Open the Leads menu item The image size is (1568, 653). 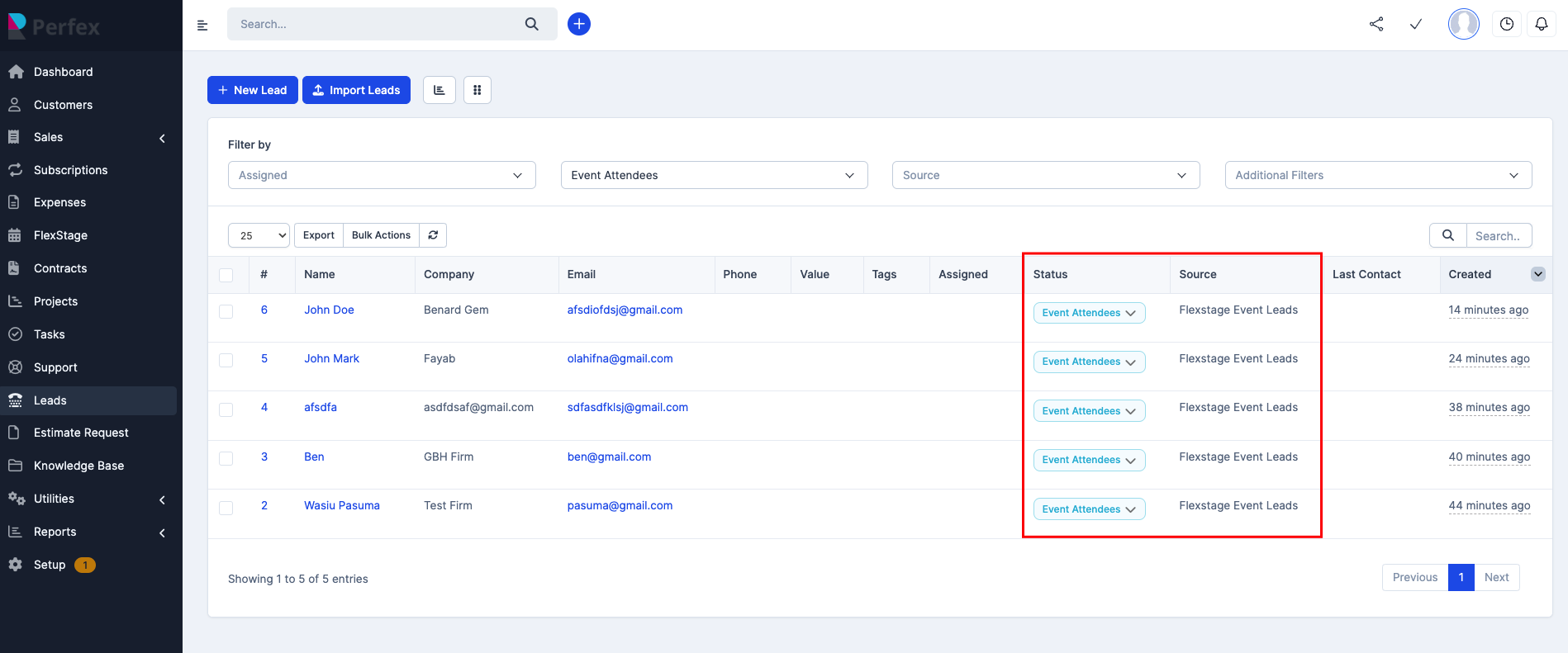(88, 400)
